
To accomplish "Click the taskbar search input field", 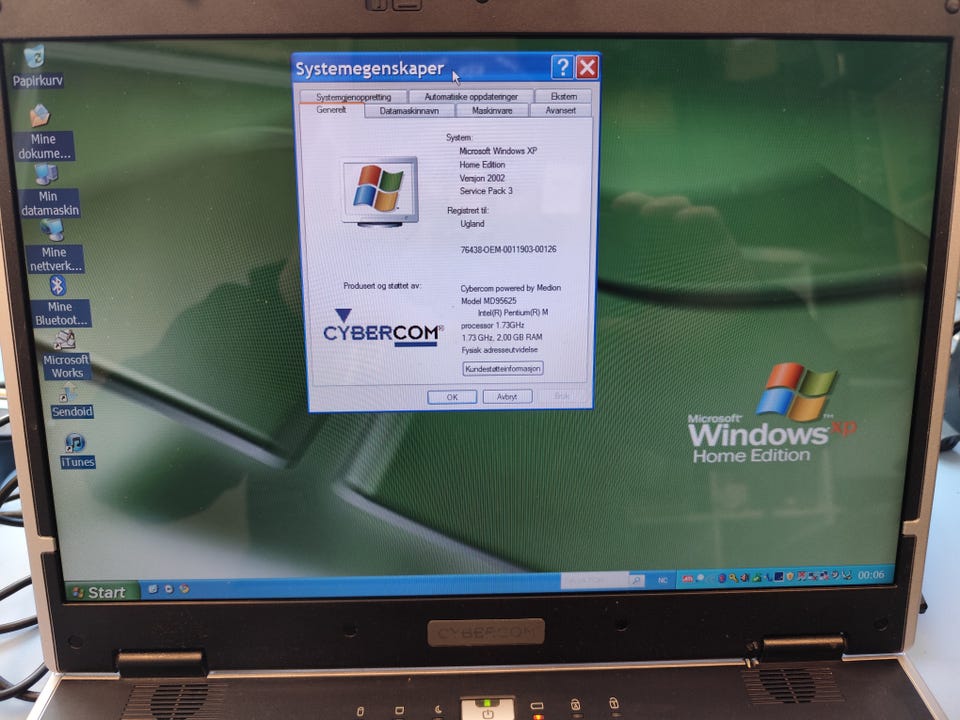I will coord(594,580).
